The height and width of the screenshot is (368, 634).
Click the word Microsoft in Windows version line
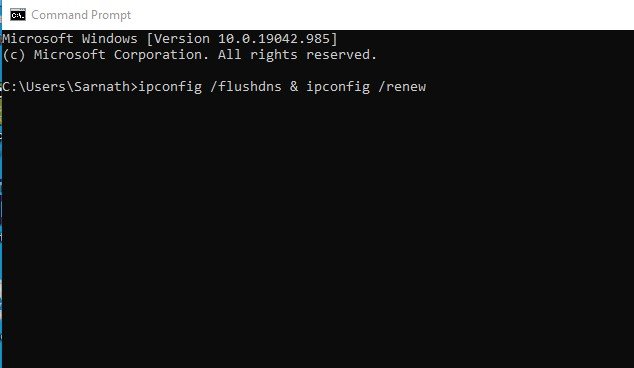click(38, 39)
